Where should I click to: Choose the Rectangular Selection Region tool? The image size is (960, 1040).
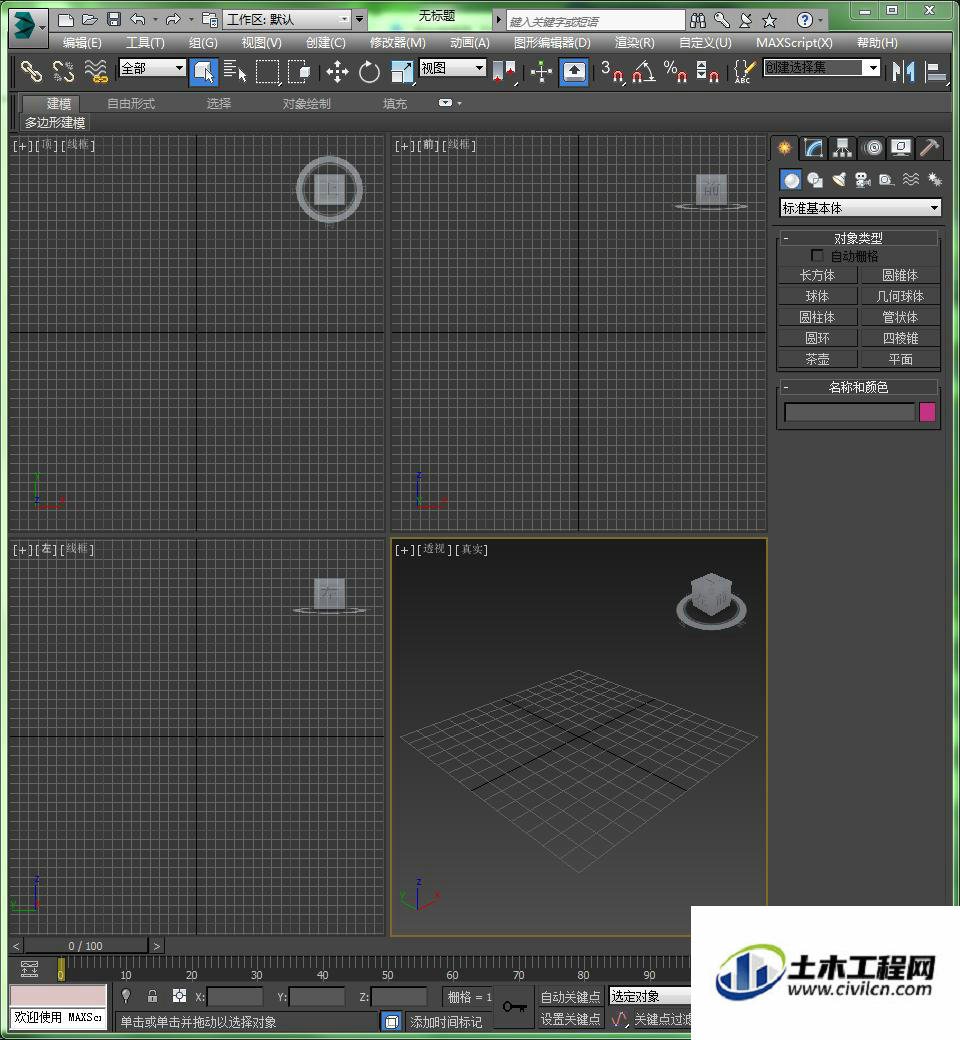(x=268, y=71)
